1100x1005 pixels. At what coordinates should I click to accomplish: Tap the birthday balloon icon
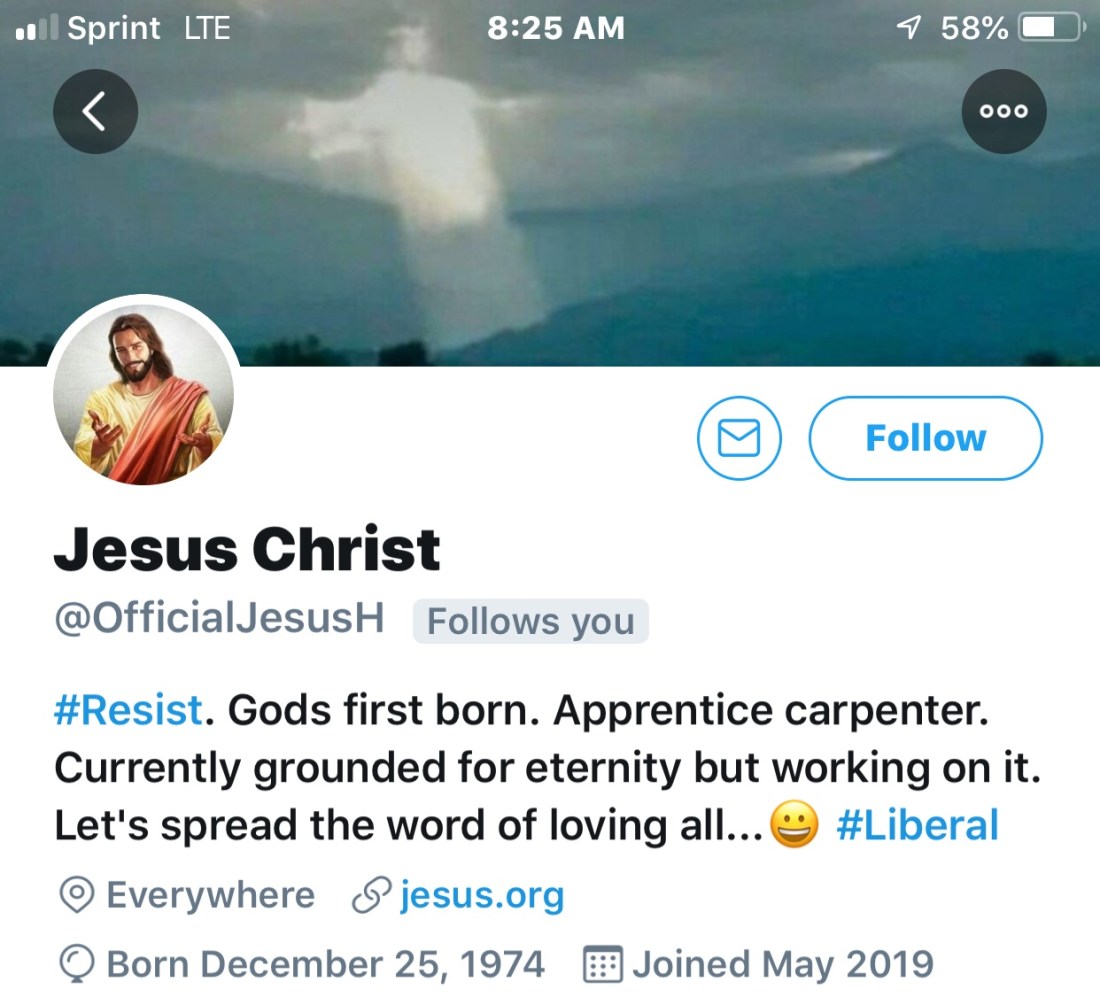point(76,965)
